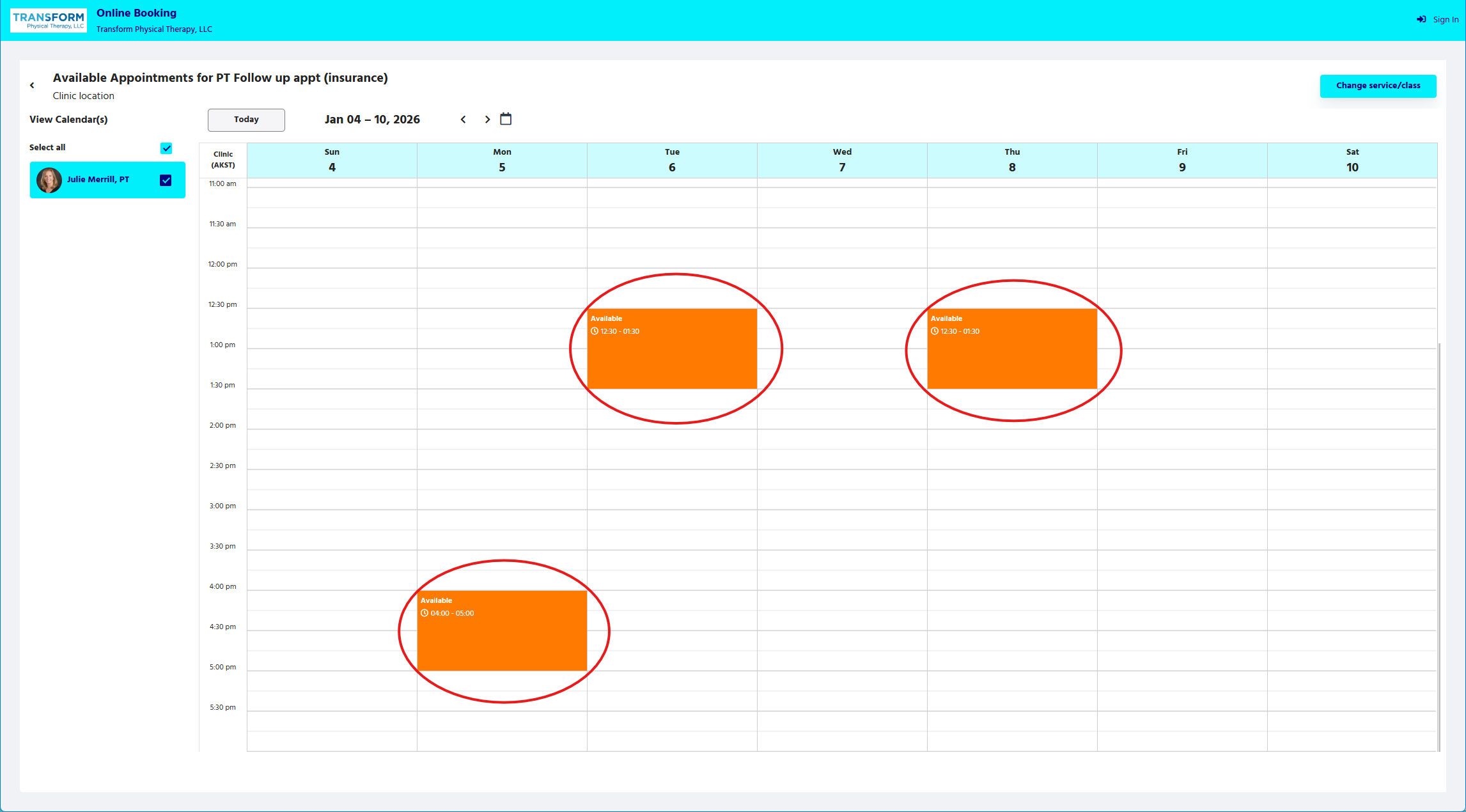Click the back arrow beside Available Appointments
The width and height of the screenshot is (1466, 812).
click(32, 85)
